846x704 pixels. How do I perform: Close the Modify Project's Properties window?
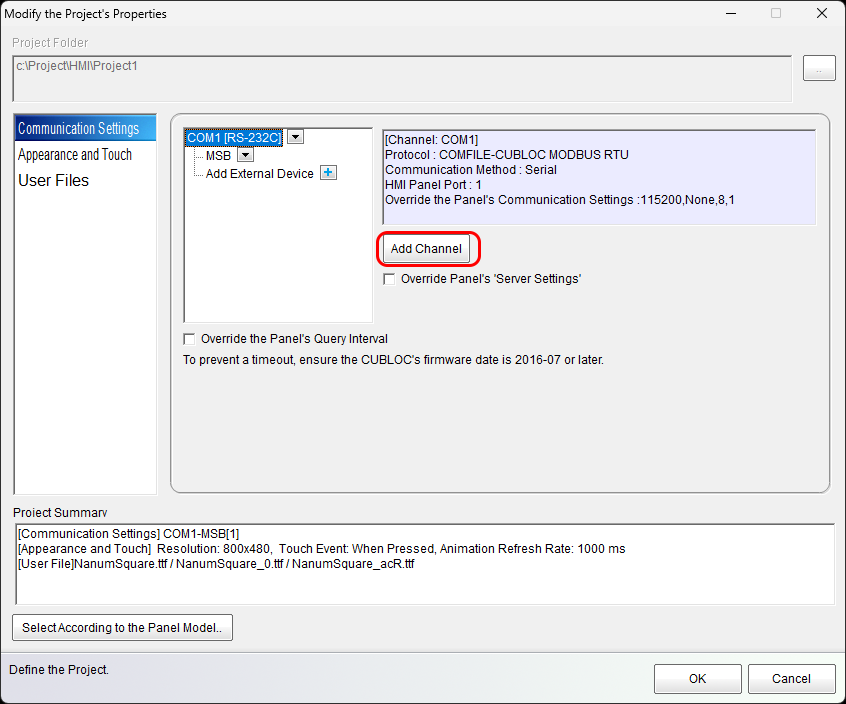(821, 14)
